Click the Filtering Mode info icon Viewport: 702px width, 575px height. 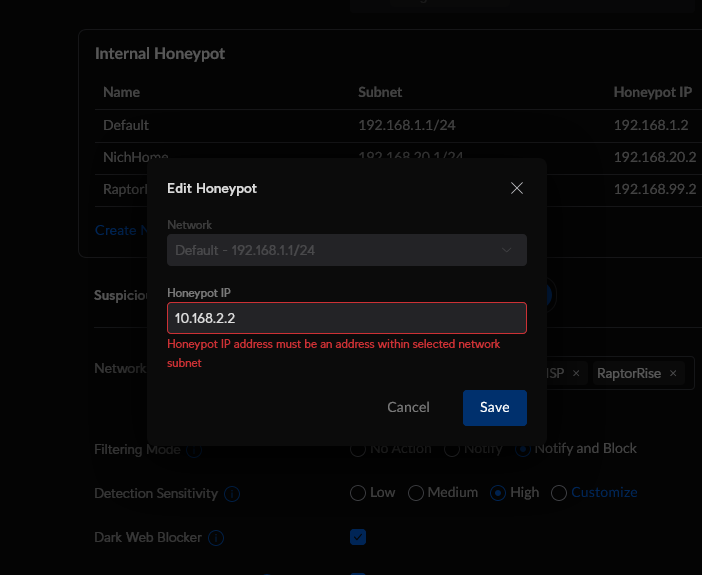click(x=193, y=450)
